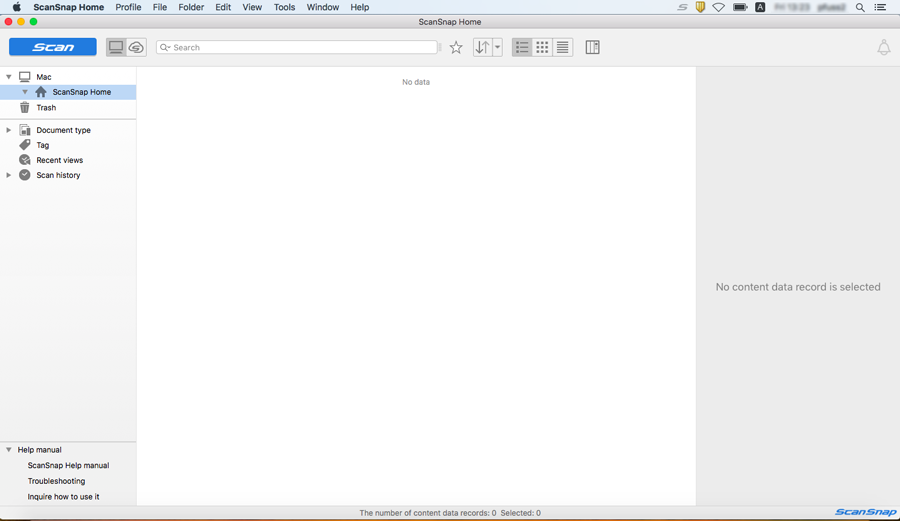Open the Trash bin icon
This screenshot has height=521, width=900.
[x=25, y=107]
